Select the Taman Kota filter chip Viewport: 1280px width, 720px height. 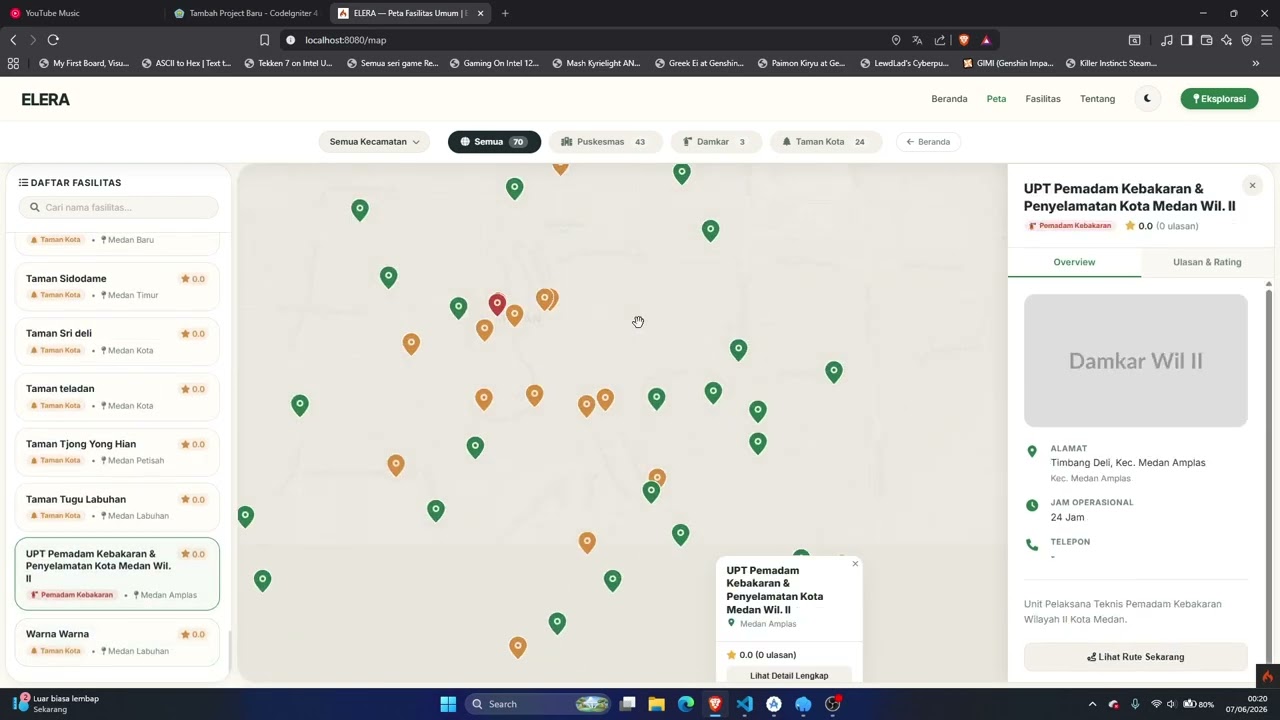tap(826, 142)
